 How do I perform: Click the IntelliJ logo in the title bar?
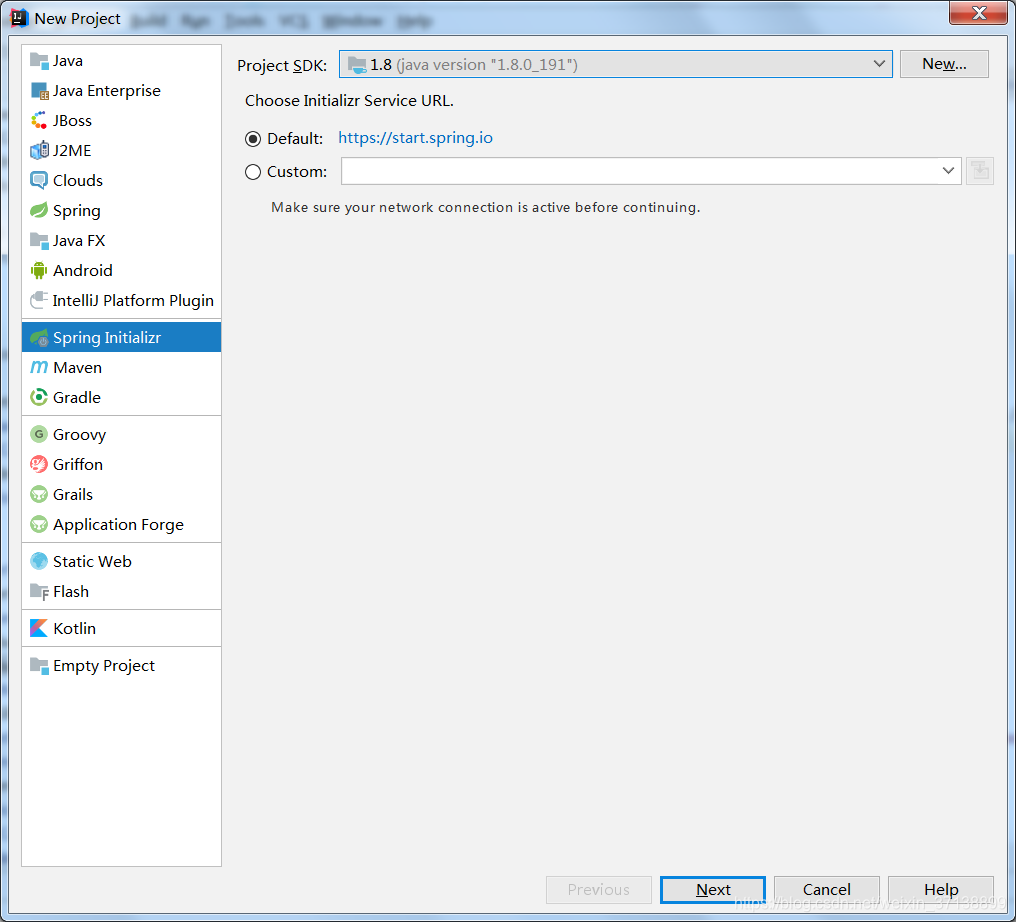point(19,18)
